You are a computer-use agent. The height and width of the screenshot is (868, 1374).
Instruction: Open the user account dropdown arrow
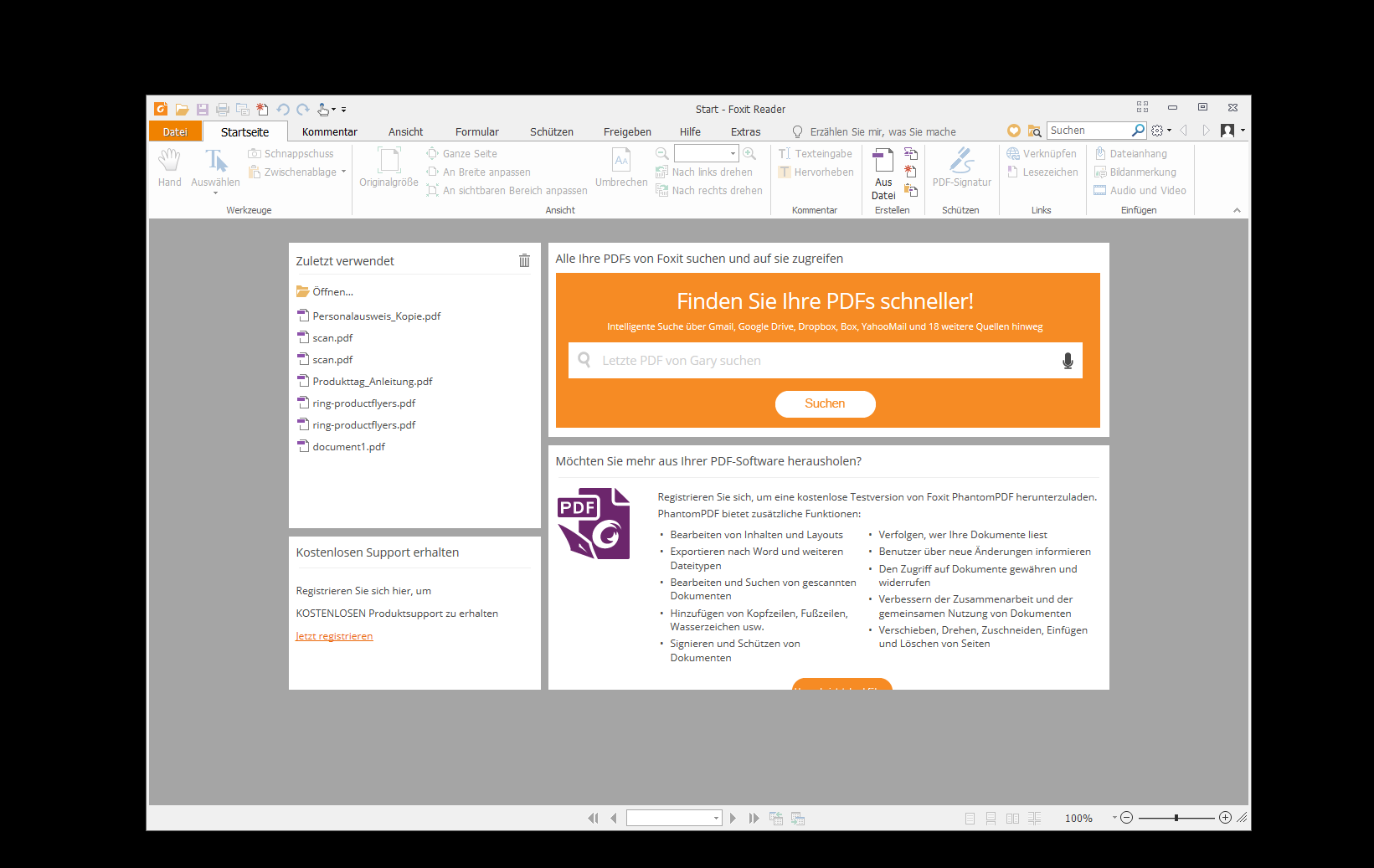1243,131
